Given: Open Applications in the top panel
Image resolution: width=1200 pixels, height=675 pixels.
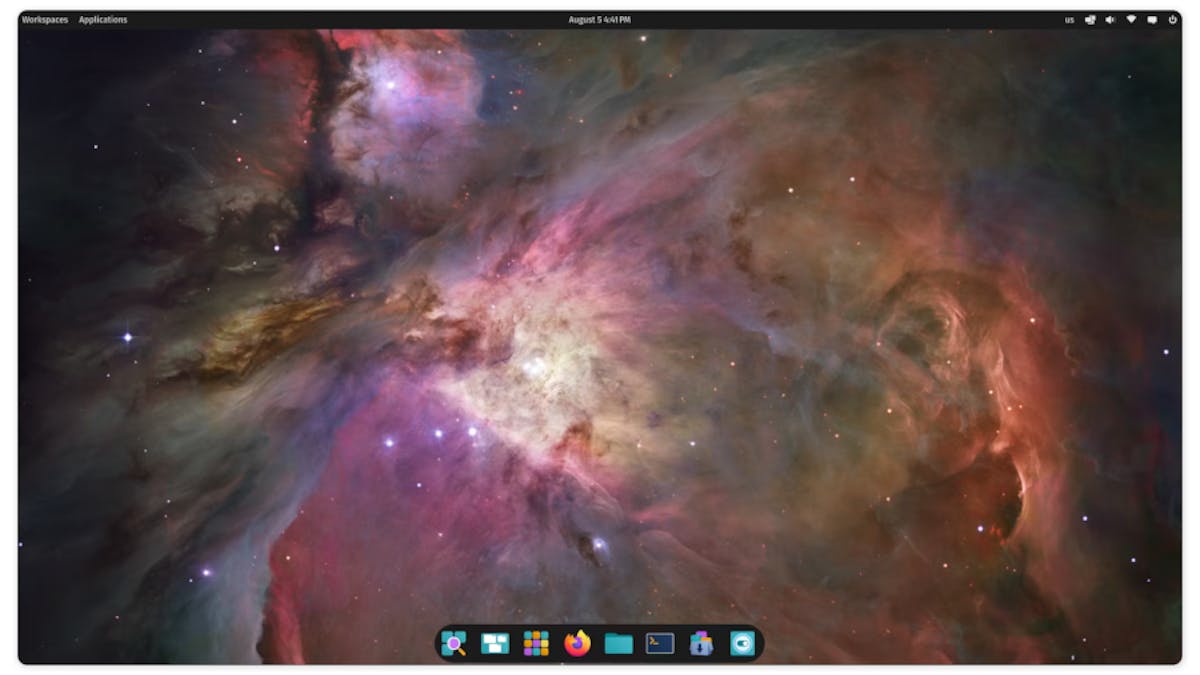Looking at the screenshot, I should click(x=103, y=20).
